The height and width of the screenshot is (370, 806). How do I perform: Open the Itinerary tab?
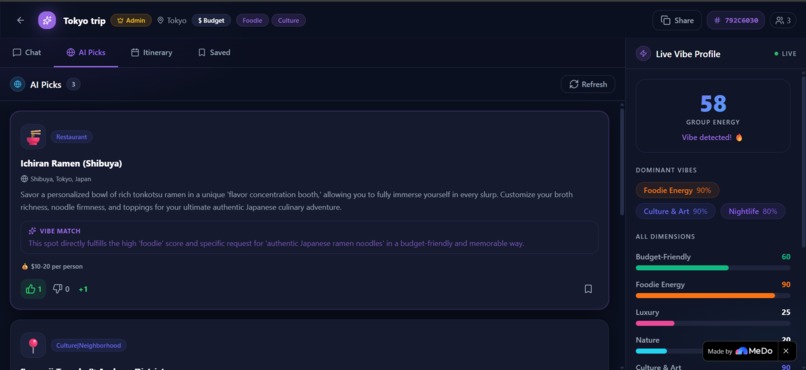152,52
